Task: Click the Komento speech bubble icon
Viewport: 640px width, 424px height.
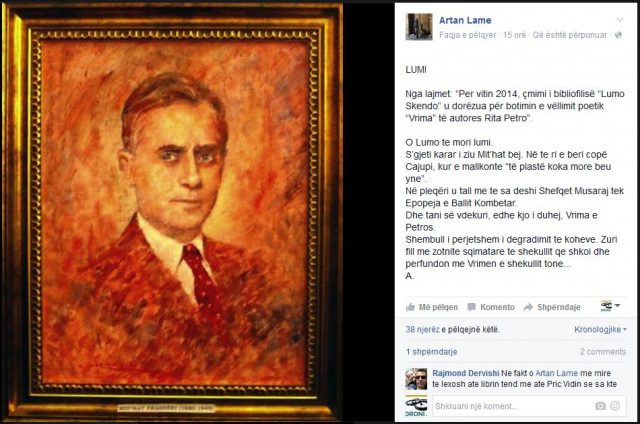Action: [471, 307]
